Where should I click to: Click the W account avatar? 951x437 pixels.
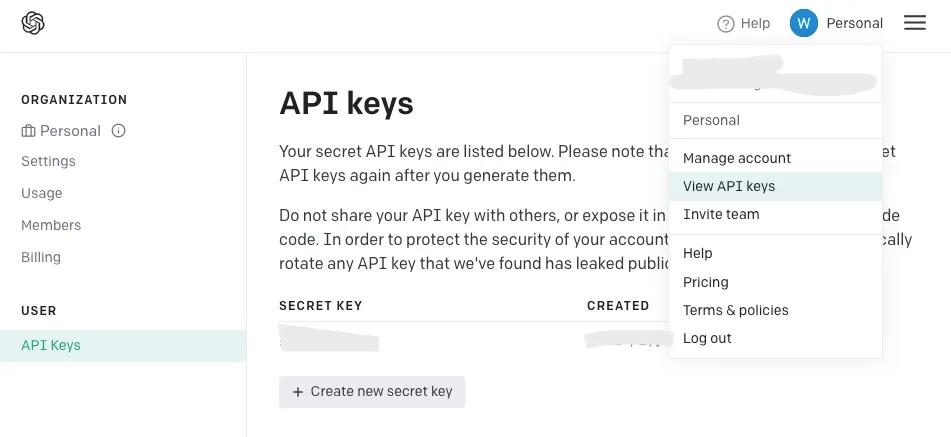point(804,23)
